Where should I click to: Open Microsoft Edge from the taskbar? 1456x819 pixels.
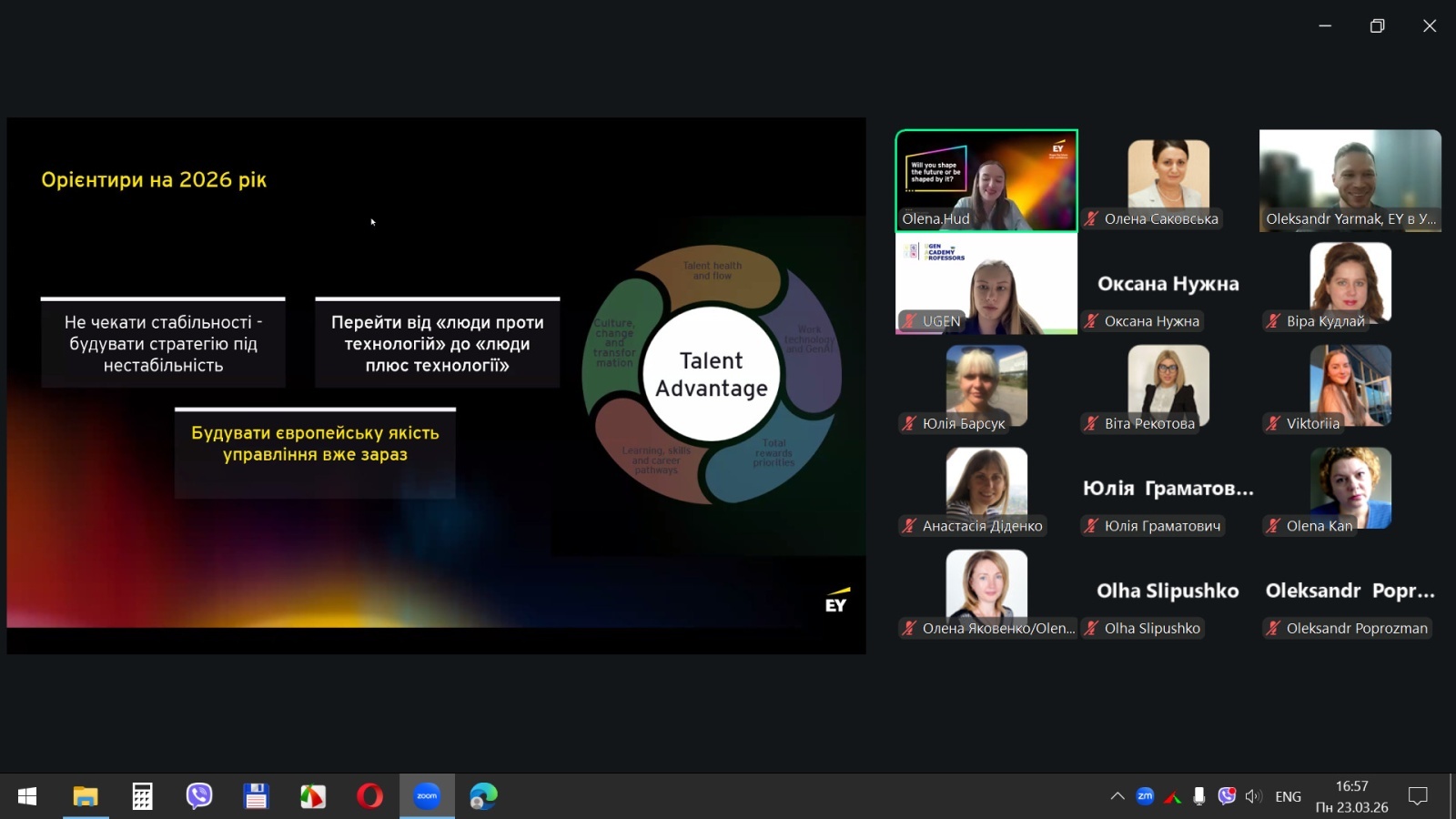(483, 796)
